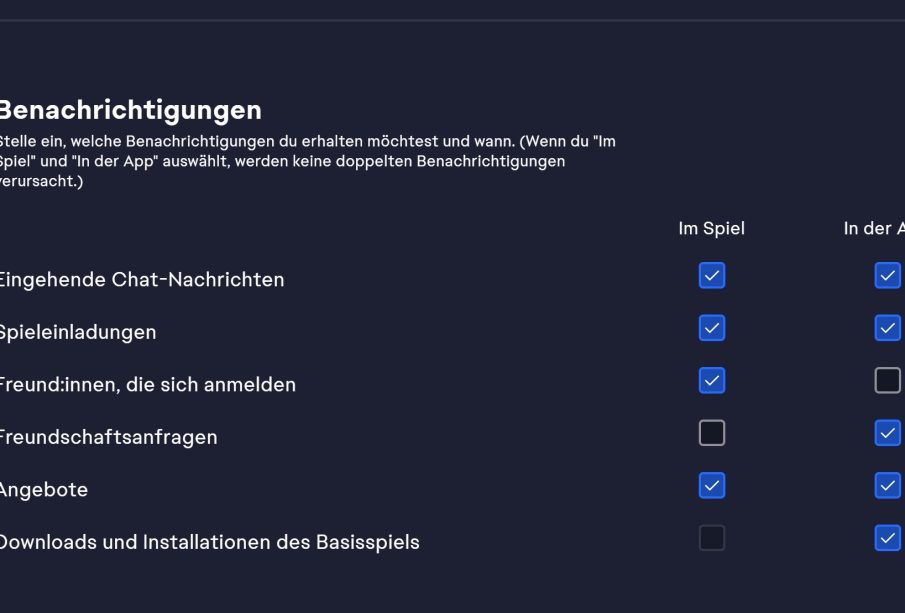
Task: Click the Im Spiel column header
Action: point(711,229)
